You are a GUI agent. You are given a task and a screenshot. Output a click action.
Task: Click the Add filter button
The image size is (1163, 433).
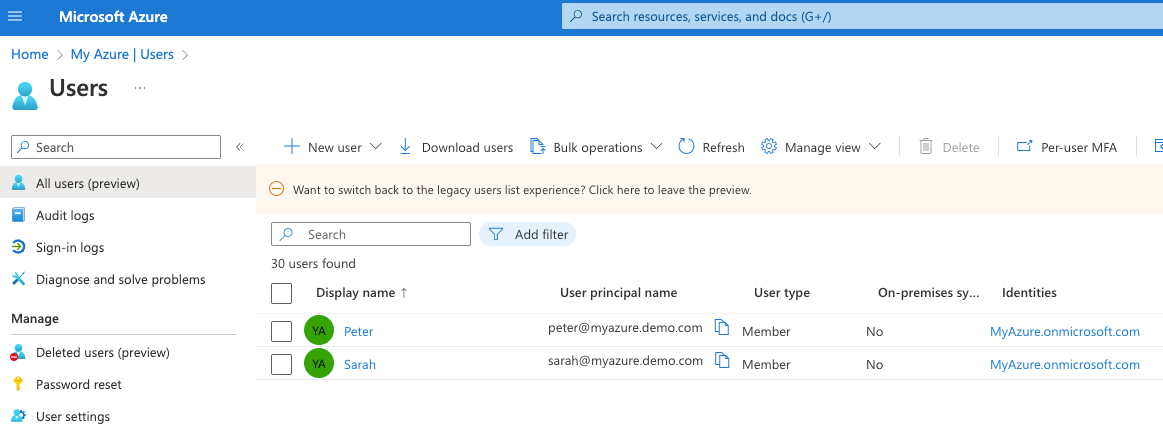click(527, 234)
